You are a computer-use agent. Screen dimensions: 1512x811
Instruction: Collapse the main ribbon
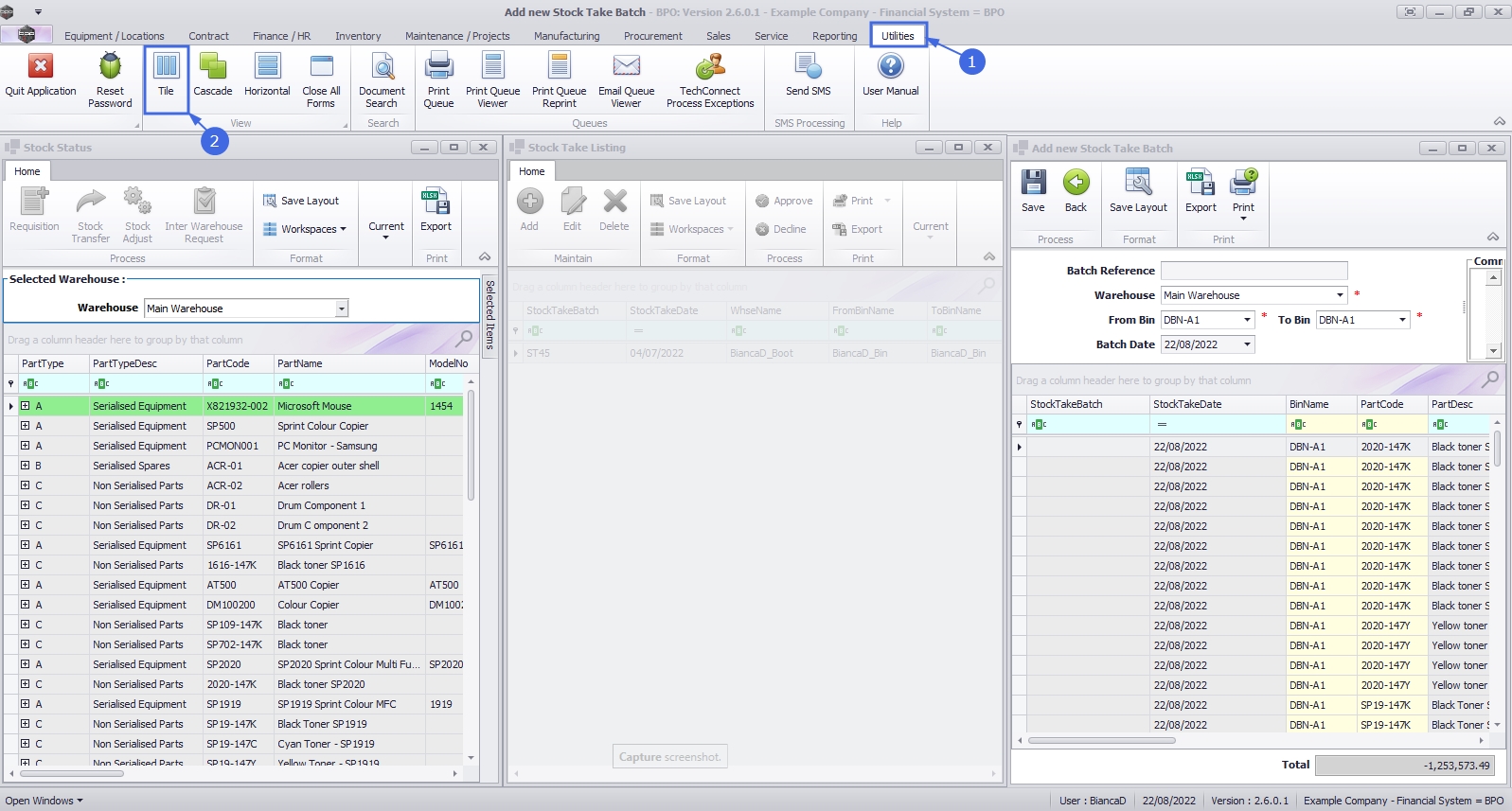coord(1499,122)
